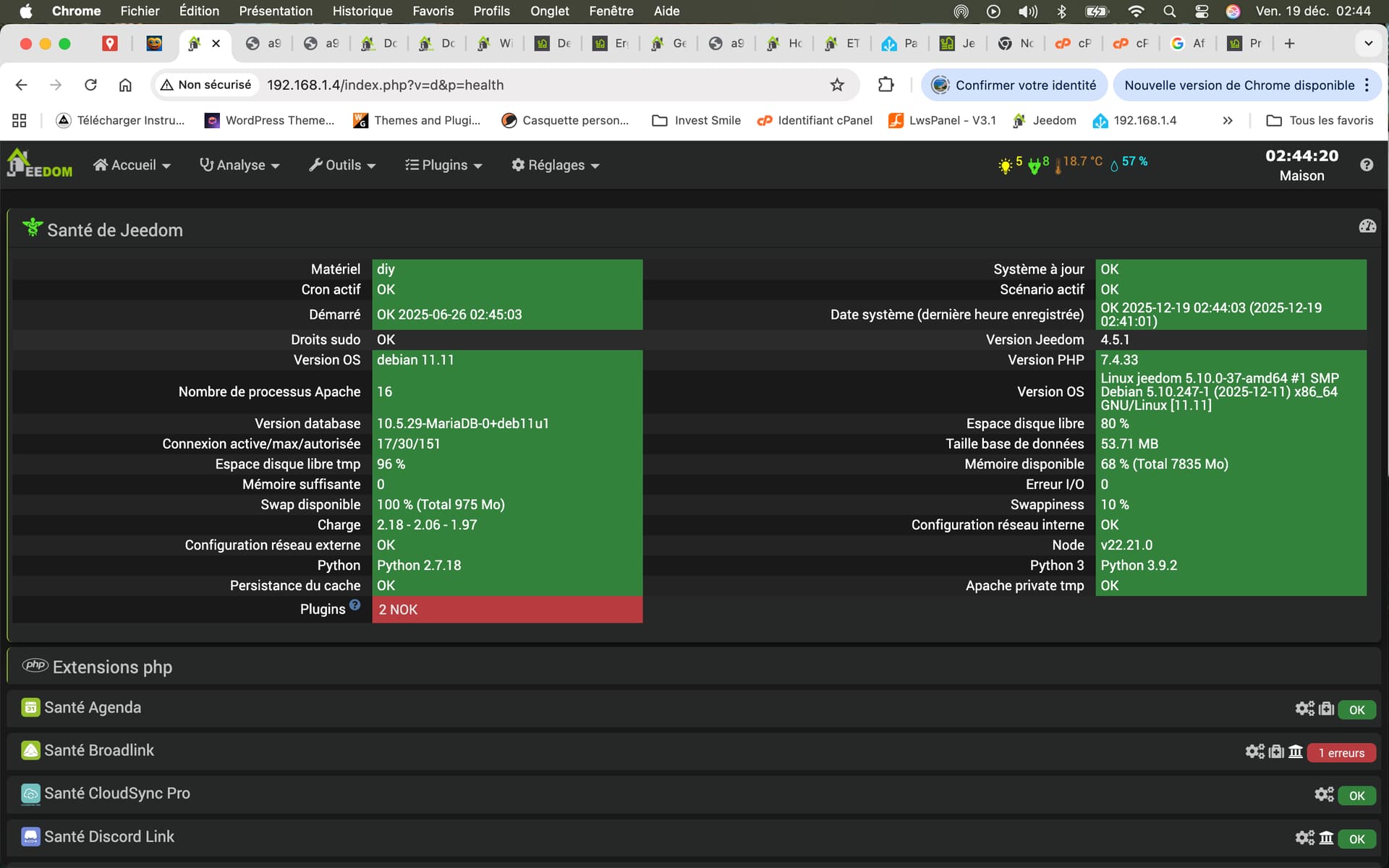Click Santé Discord Link daemon building icon
Screen dimensions: 1389x868
(1325, 838)
